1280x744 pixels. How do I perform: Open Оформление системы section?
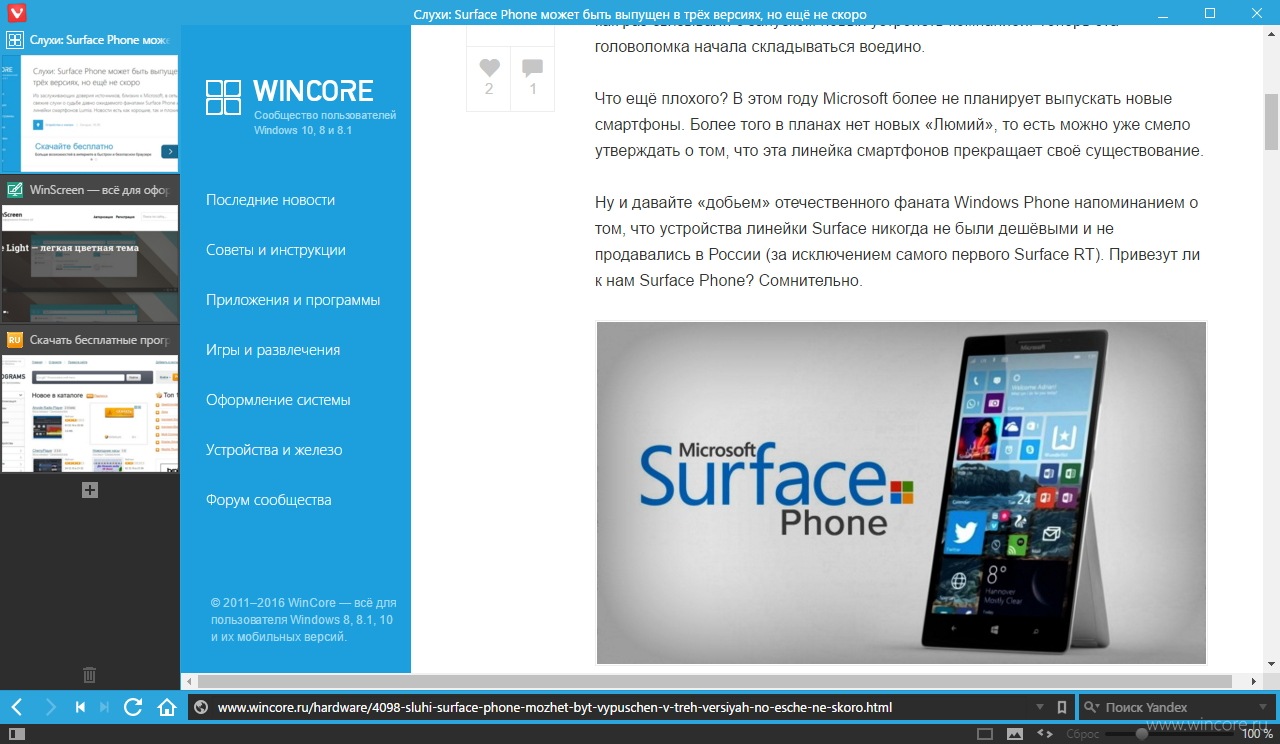[278, 400]
